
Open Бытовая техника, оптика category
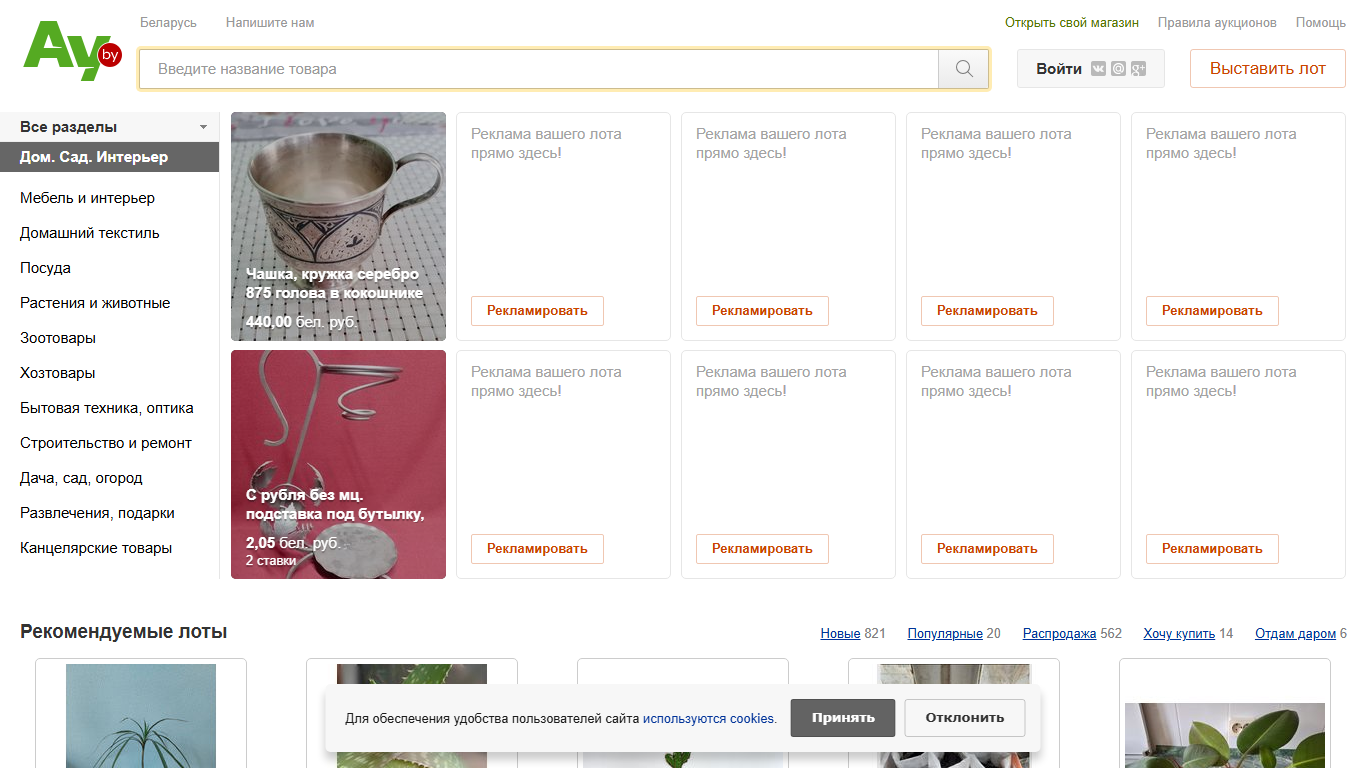107,408
